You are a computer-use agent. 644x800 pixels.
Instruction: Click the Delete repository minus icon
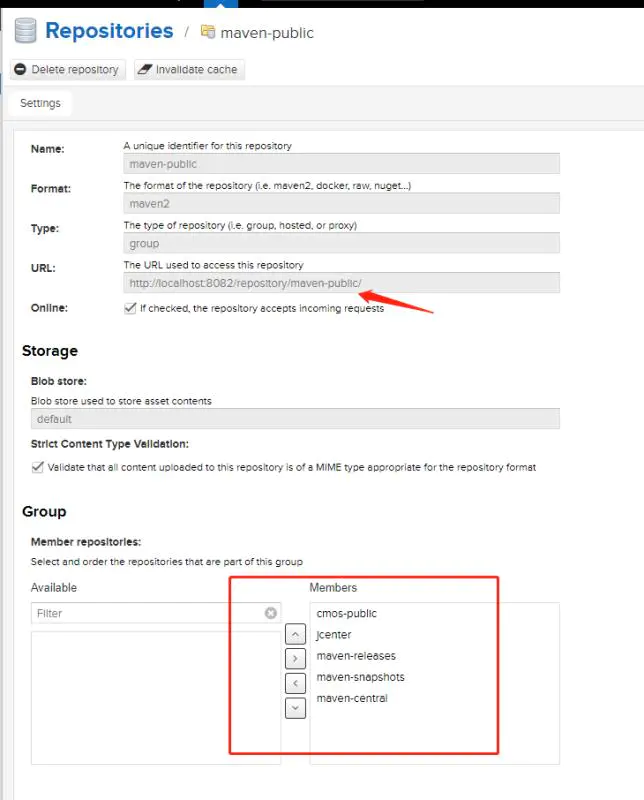pos(20,69)
